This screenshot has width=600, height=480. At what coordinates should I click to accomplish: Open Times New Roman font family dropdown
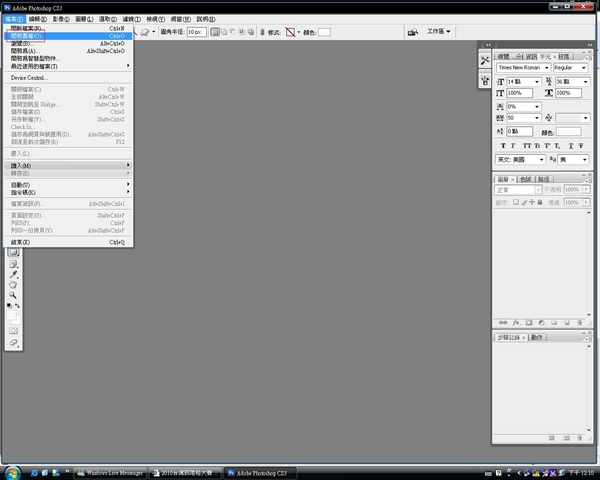click(x=546, y=68)
